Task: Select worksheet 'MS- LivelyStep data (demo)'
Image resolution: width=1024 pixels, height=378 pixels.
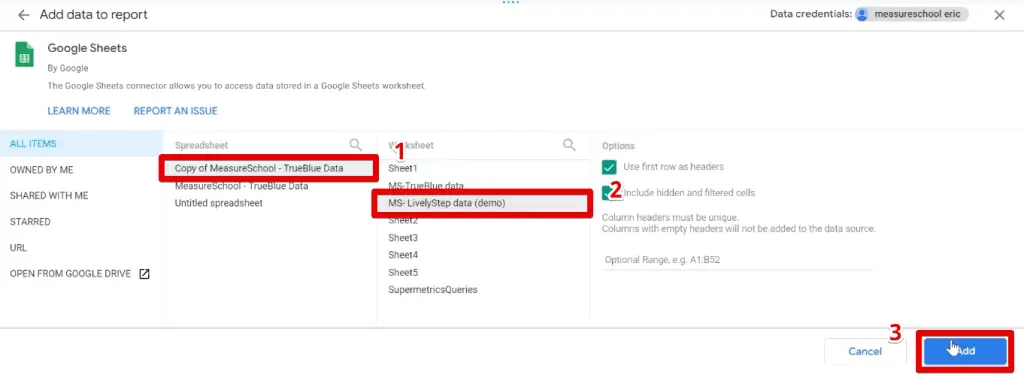Action: coord(483,203)
